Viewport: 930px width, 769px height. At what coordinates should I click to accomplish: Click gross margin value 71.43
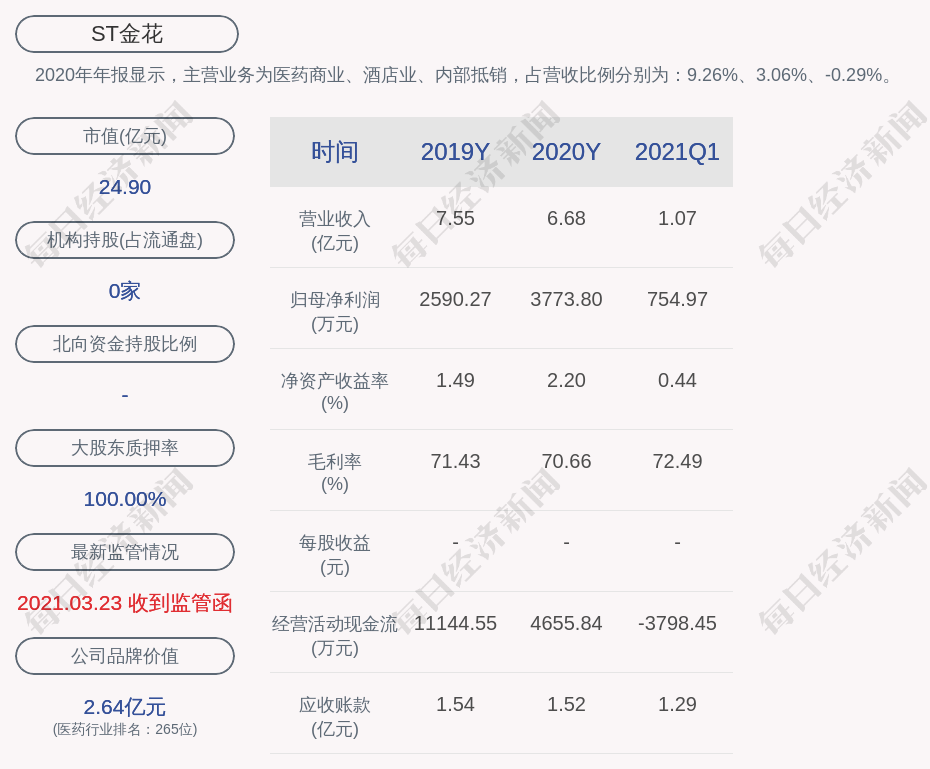tap(455, 461)
